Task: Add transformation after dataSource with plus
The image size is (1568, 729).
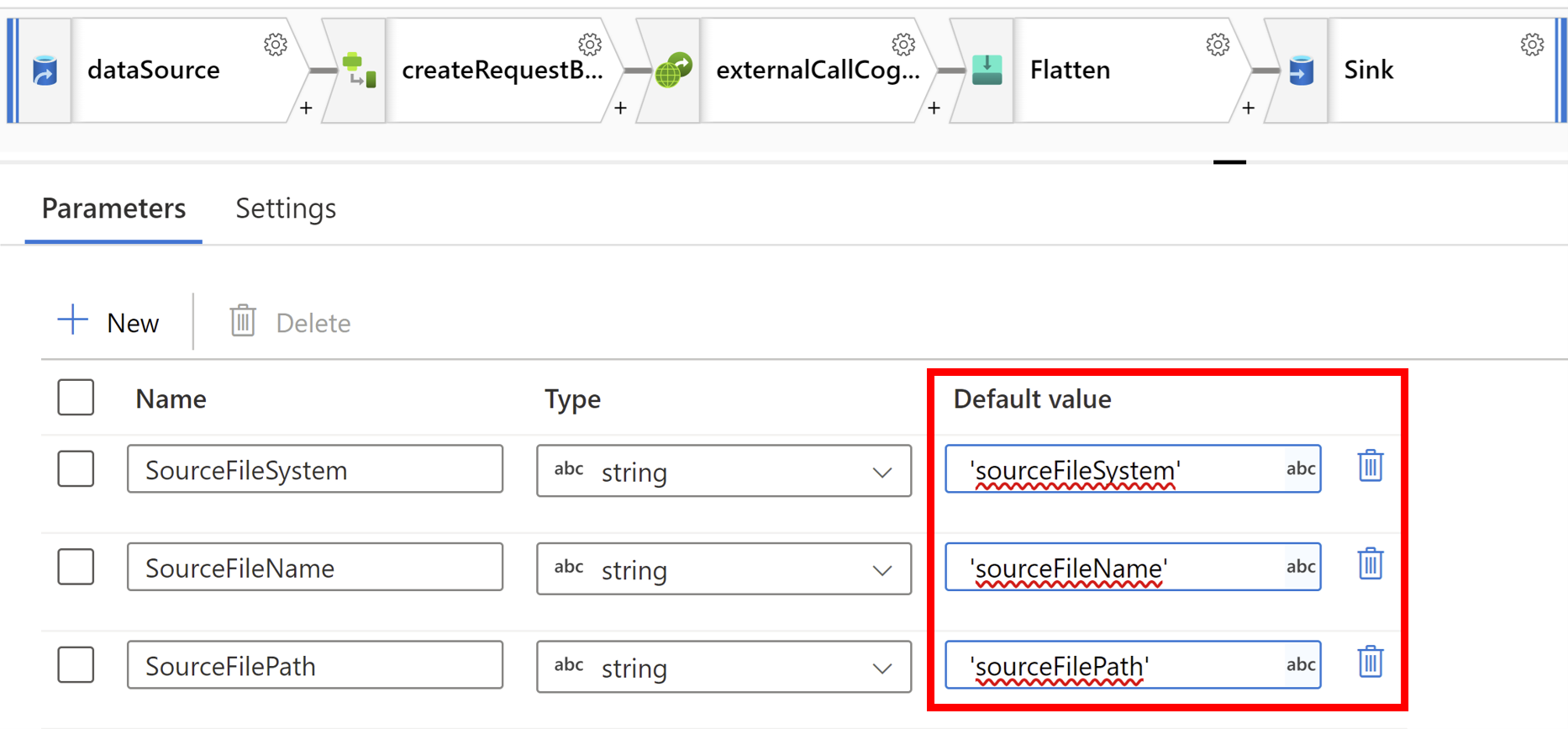Action: pos(306,108)
